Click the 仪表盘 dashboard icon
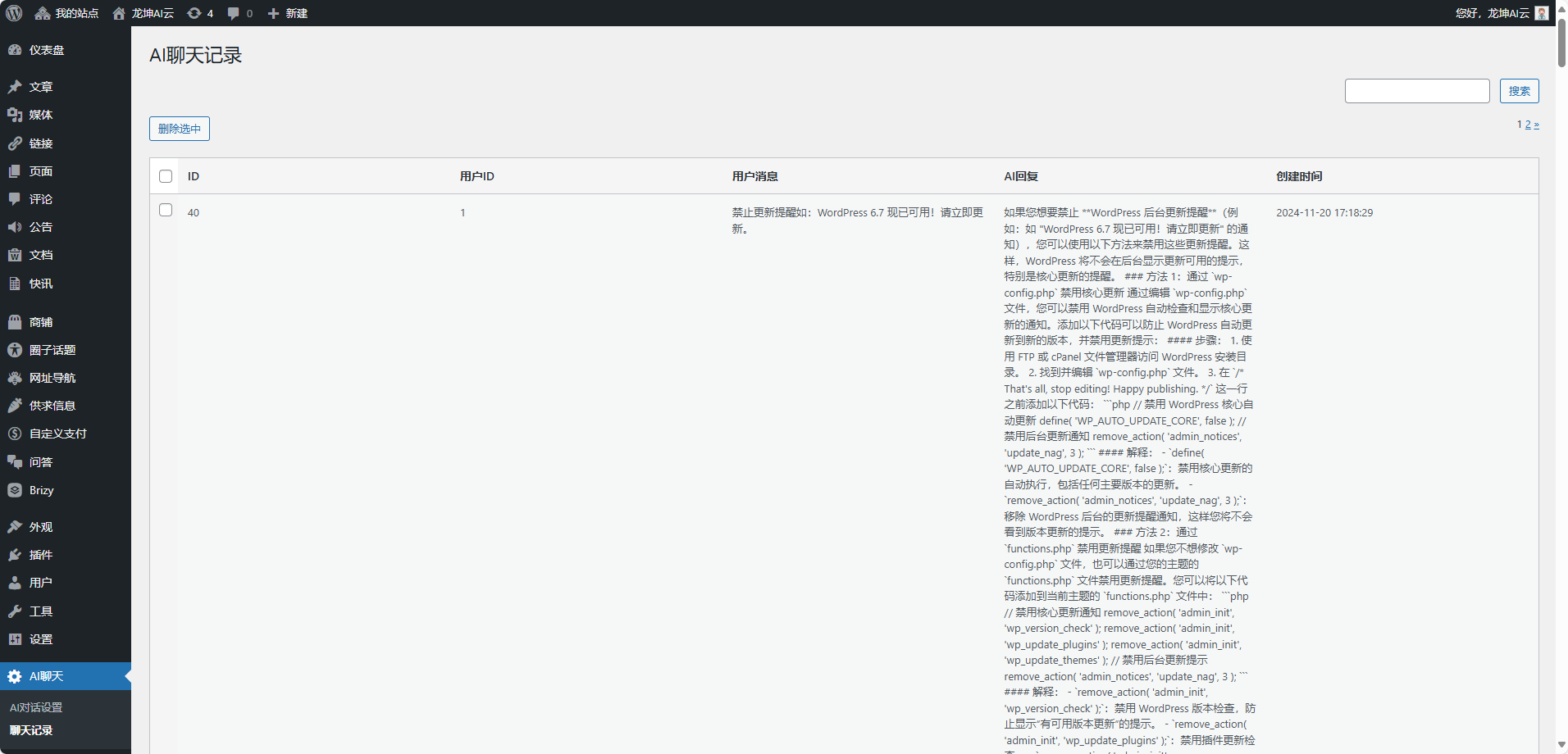 click(x=15, y=50)
